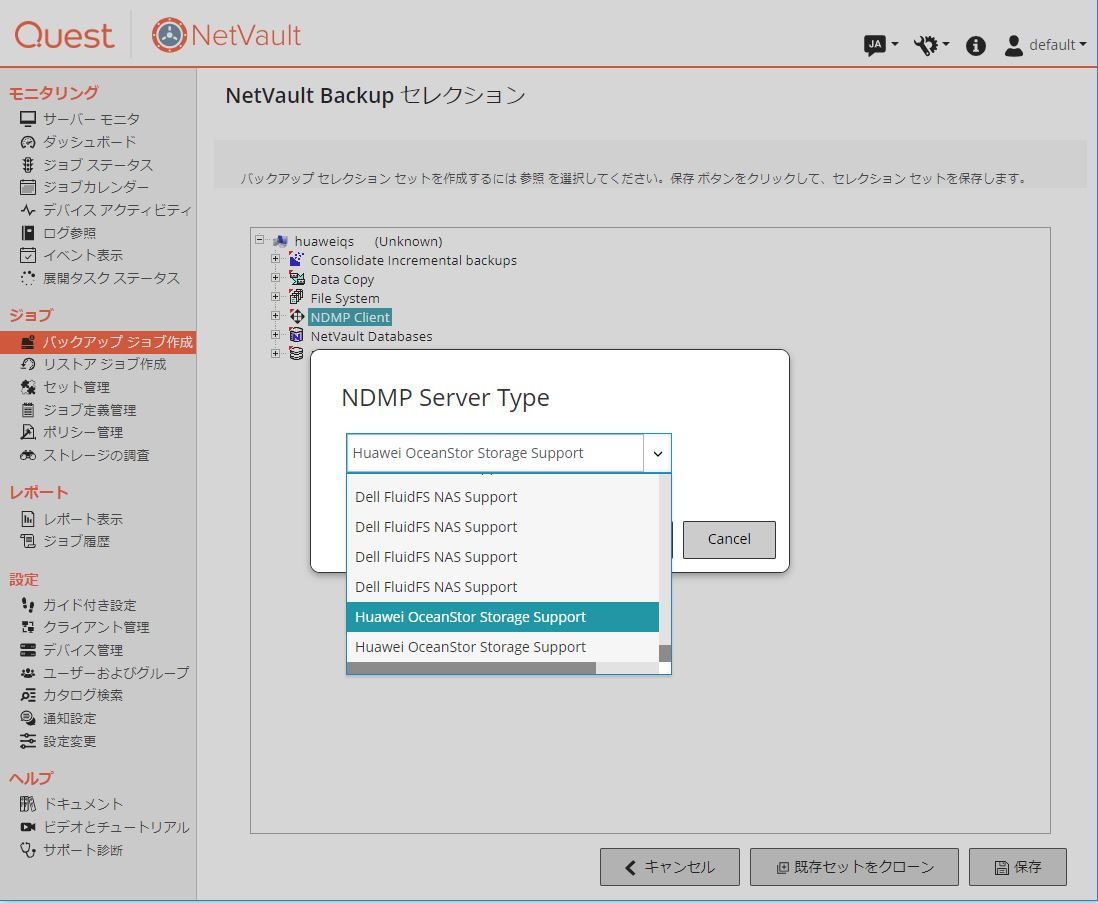
Task: Select バックアップ ジョブ作成 menu item
Action: [98, 342]
